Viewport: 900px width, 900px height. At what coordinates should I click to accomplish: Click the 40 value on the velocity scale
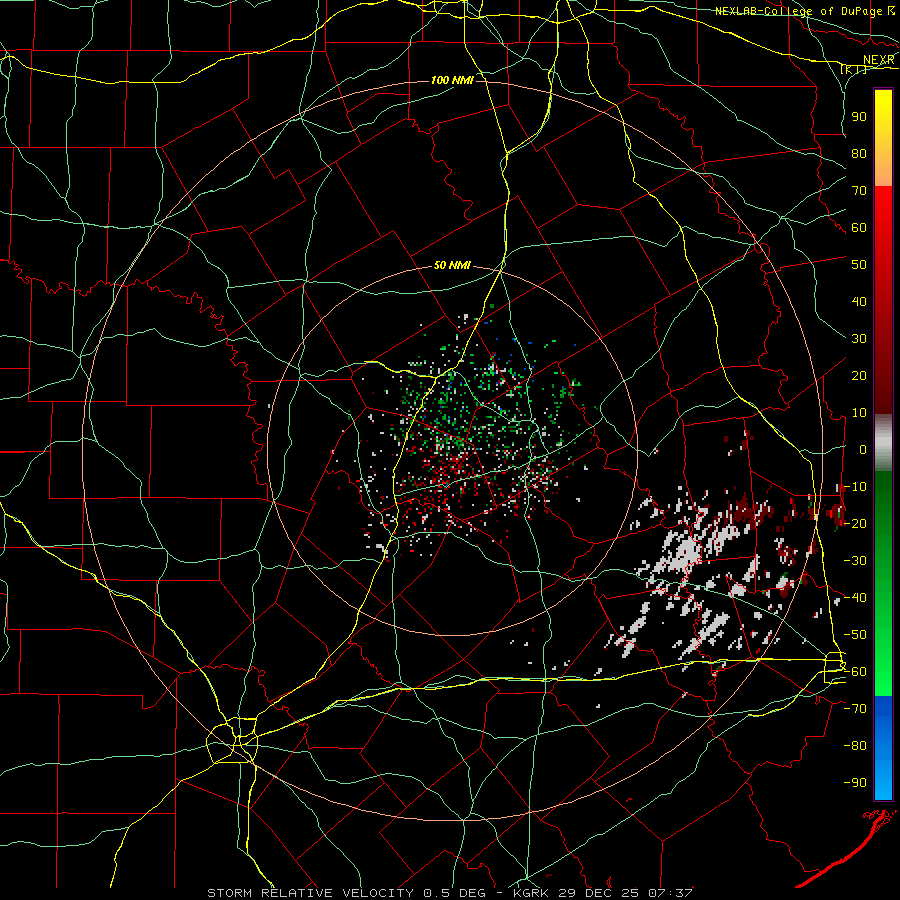coord(859,302)
